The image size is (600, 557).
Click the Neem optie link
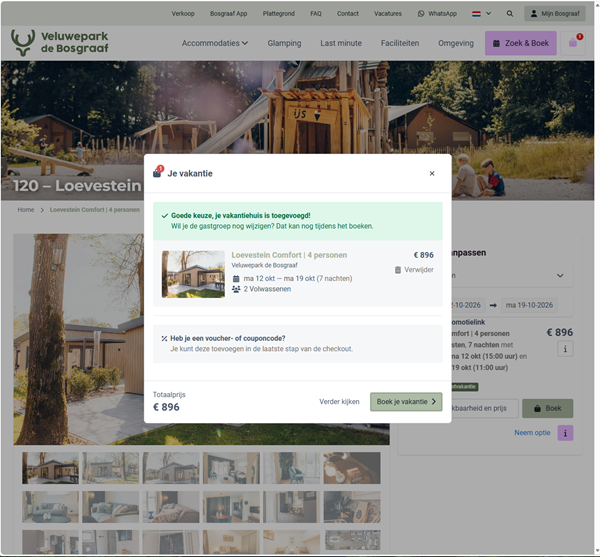(x=532, y=433)
